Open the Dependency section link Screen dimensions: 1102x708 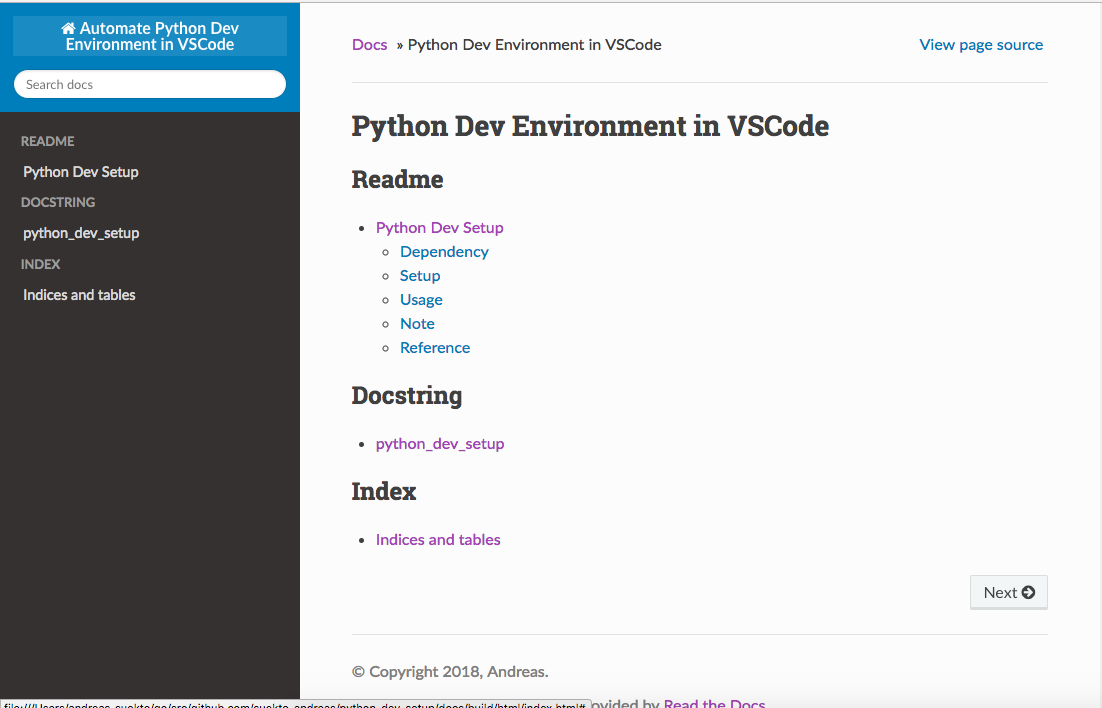444,251
